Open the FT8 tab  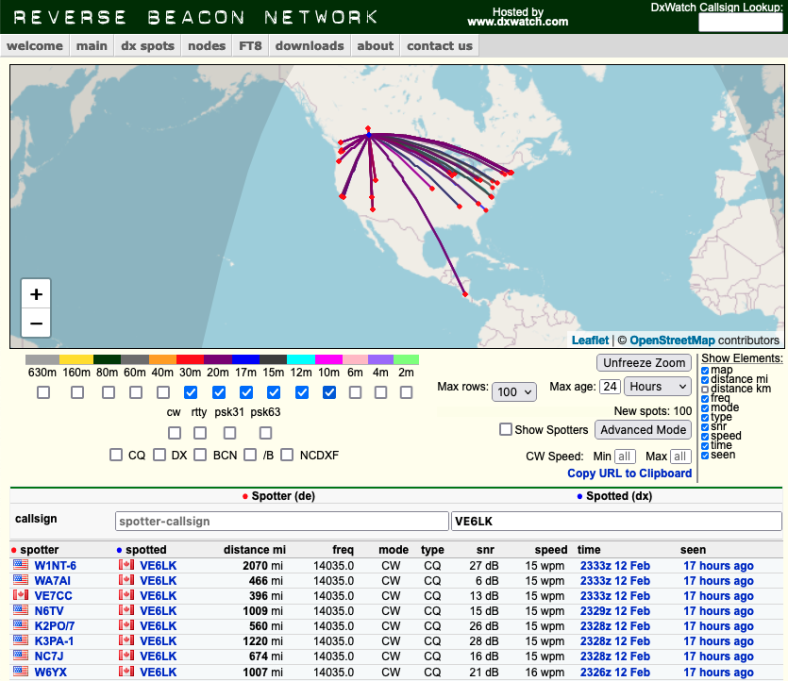click(x=250, y=46)
